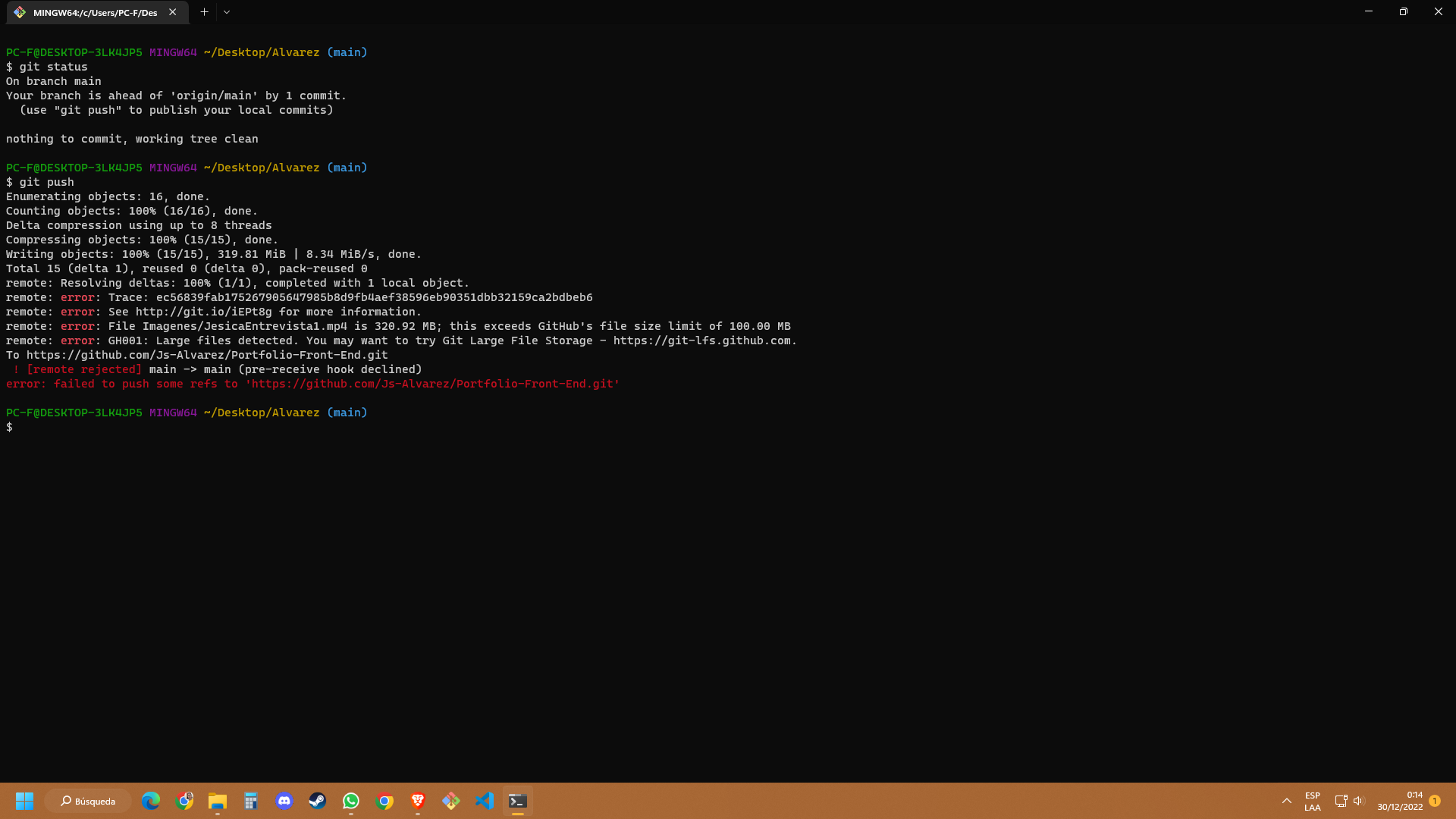Click the Portfolio-Front-End.git URL after 'To'

207,355
